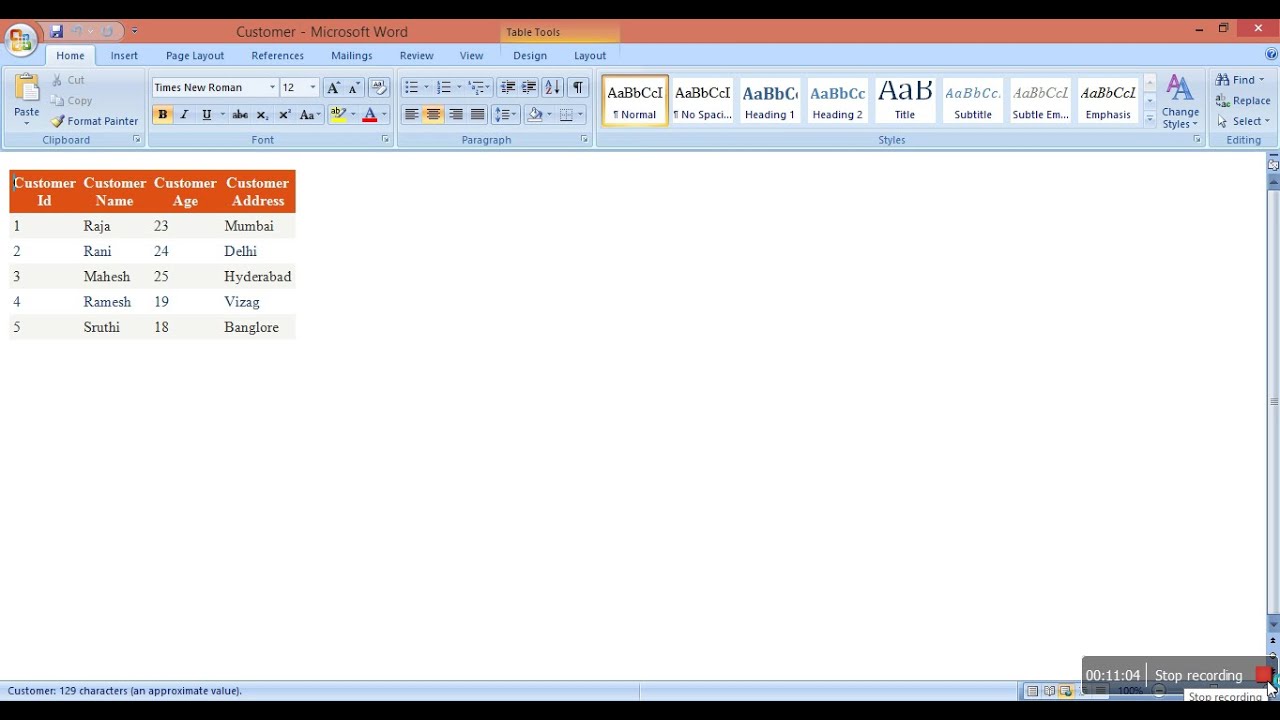Image resolution: width=1280 pixels, height=720 pixels.
Task: Click the Hyderabad table cell
Action: [258, 277]
